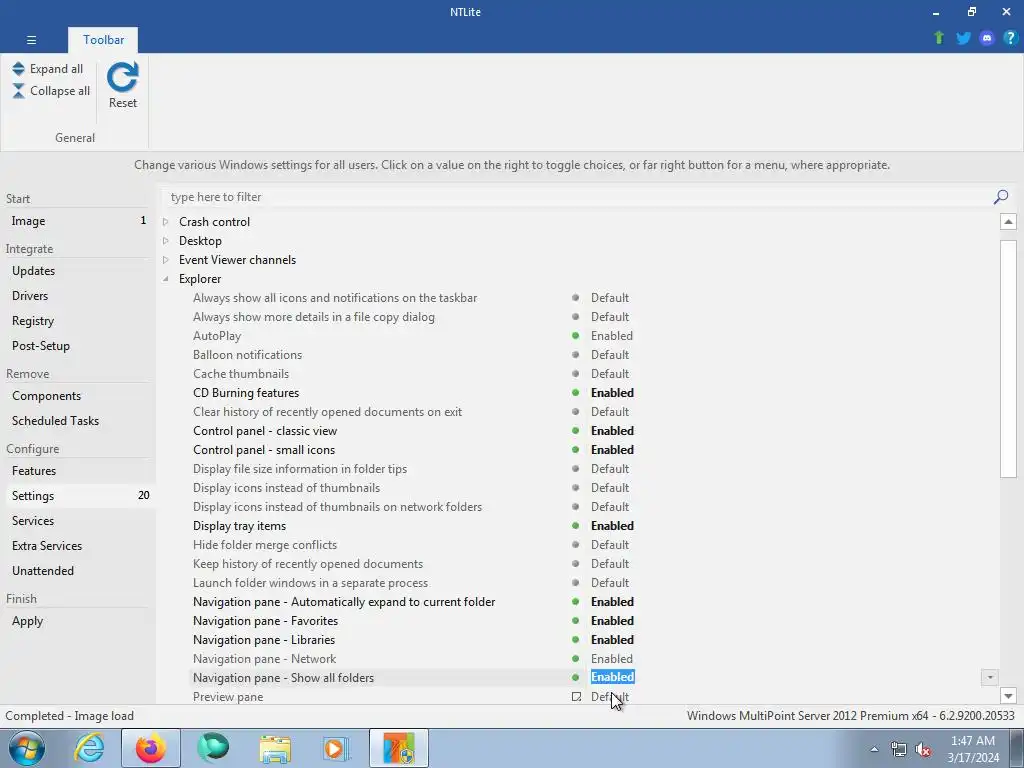
Task: Collapse the Explorer group
Action: click(166, 279)
